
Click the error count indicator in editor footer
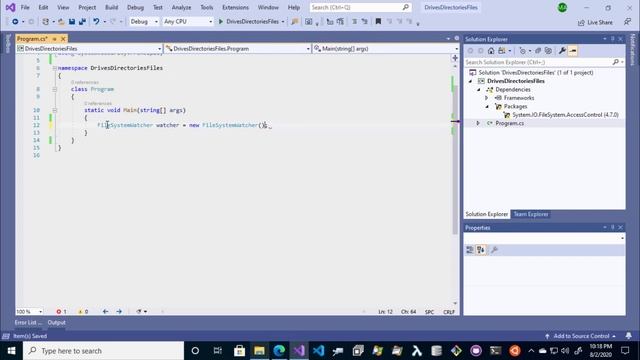tap(61, 311)
